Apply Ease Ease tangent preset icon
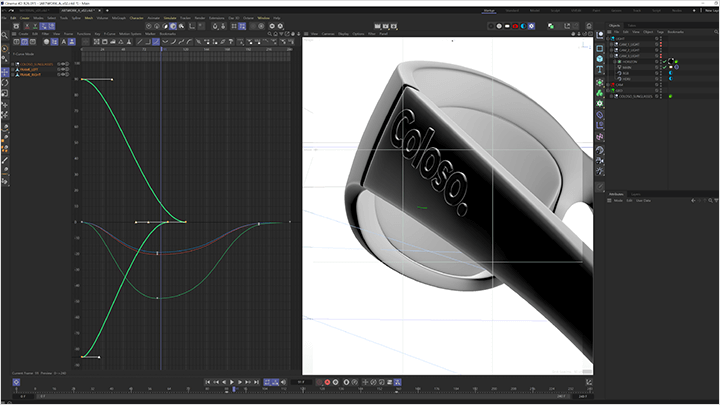The height and width of the screenshot is (405, 720). [181, 42]
